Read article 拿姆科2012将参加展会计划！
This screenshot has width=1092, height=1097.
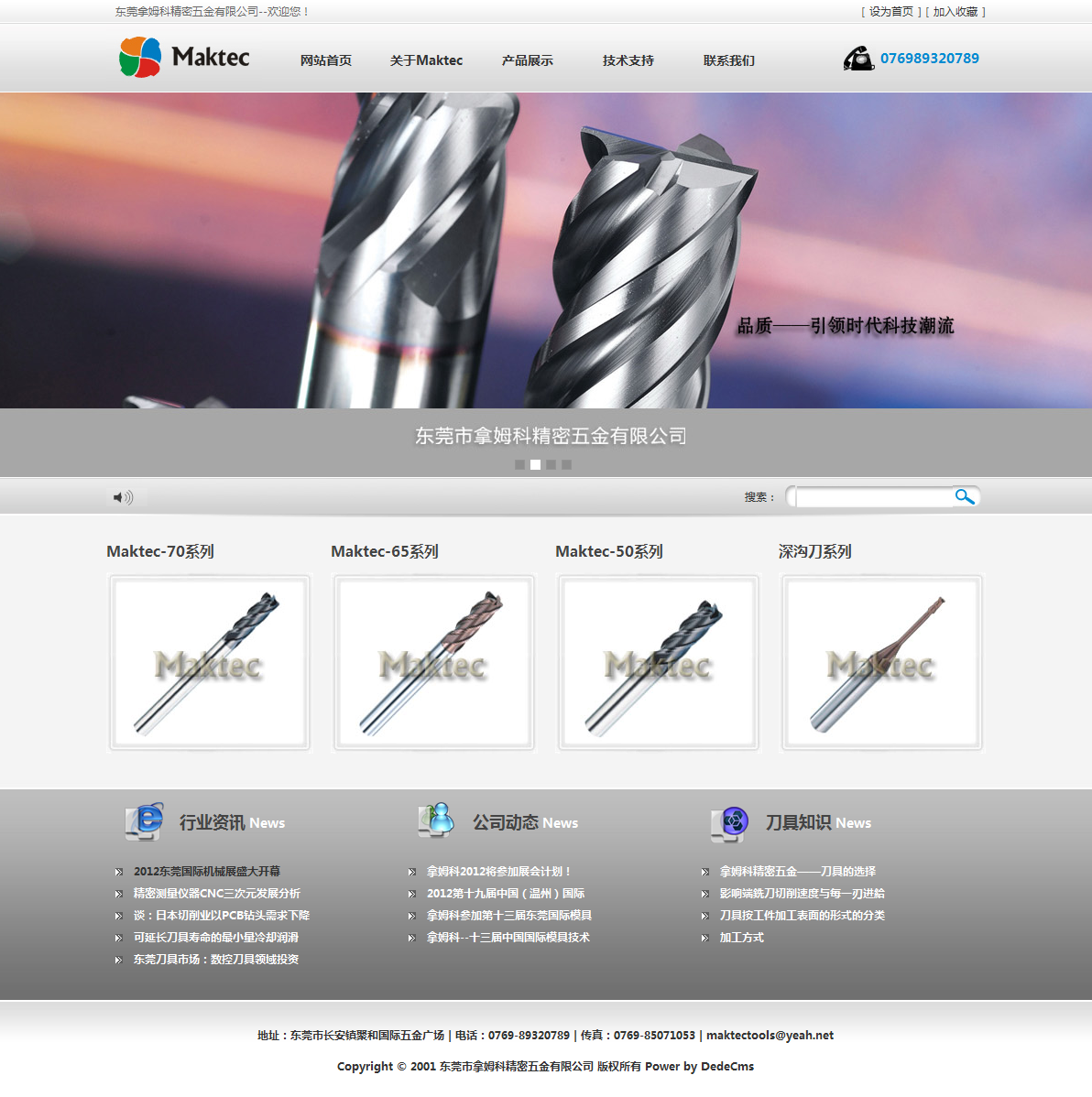click(499, 872)
